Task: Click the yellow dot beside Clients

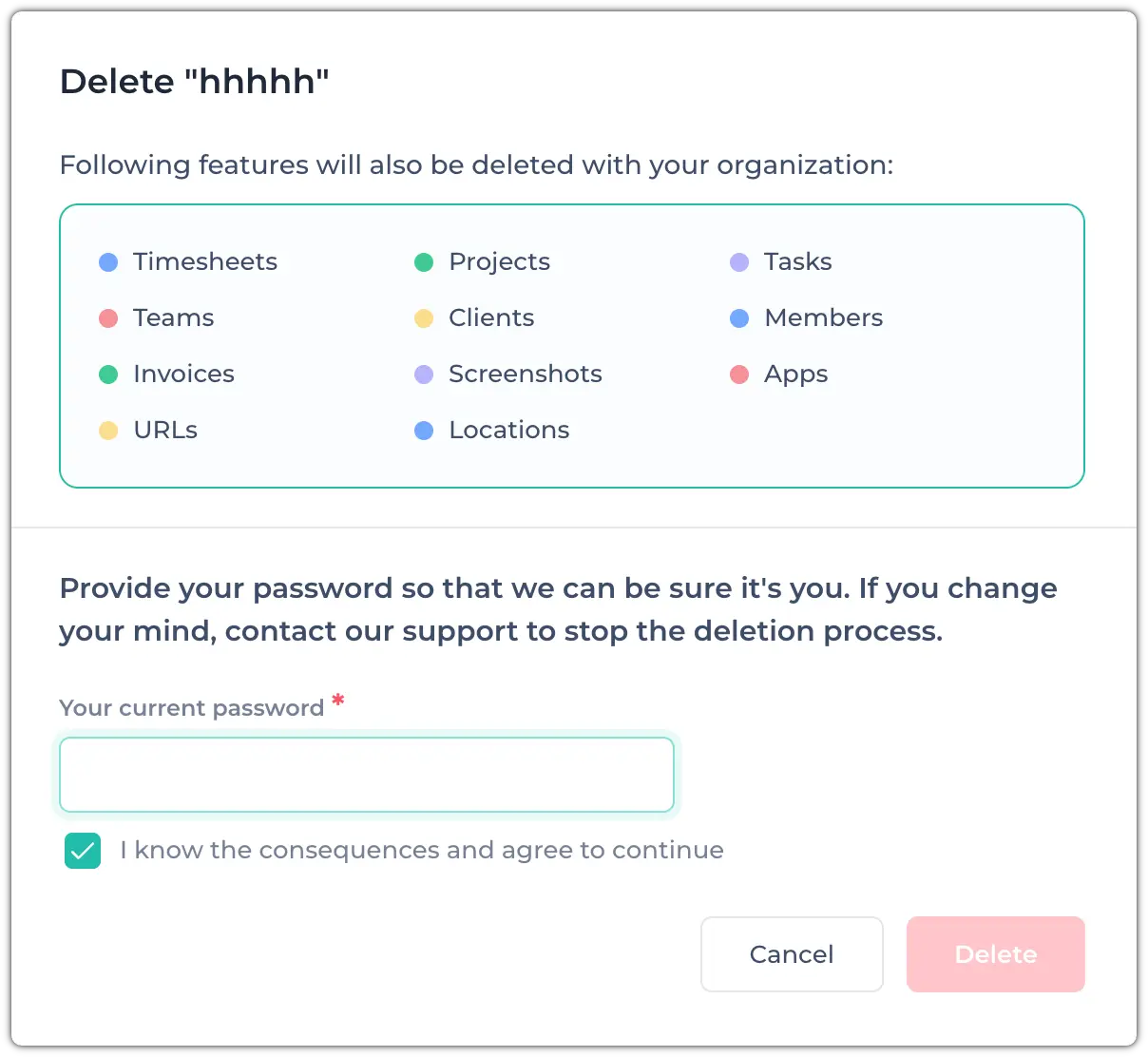Action: pyautogui.click(x=424, y=318)
